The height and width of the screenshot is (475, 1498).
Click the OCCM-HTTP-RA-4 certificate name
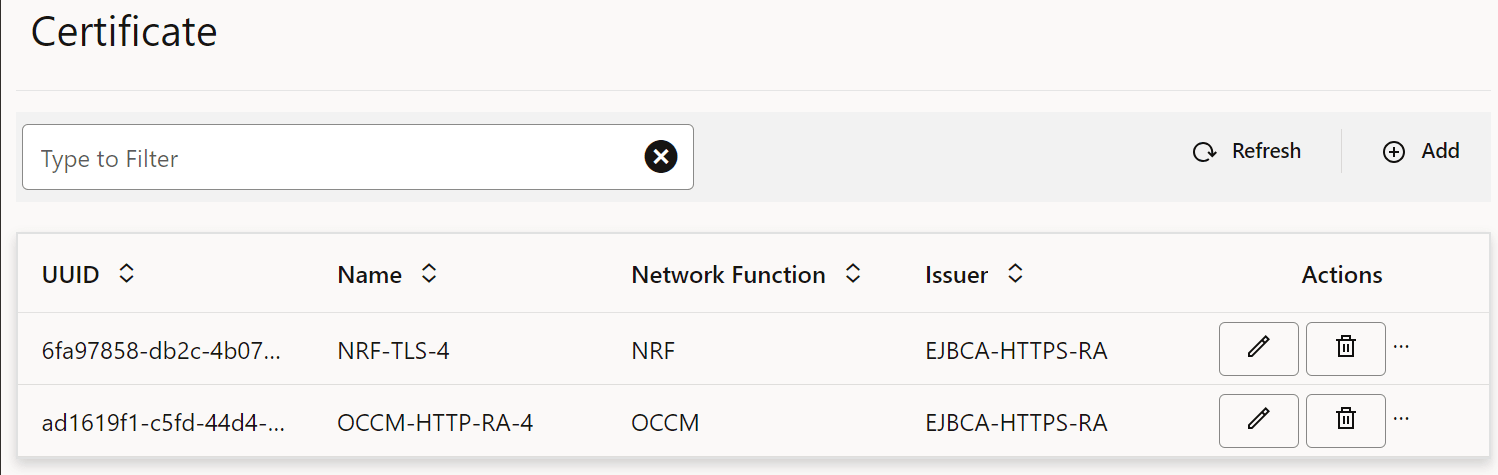point(435,423)
